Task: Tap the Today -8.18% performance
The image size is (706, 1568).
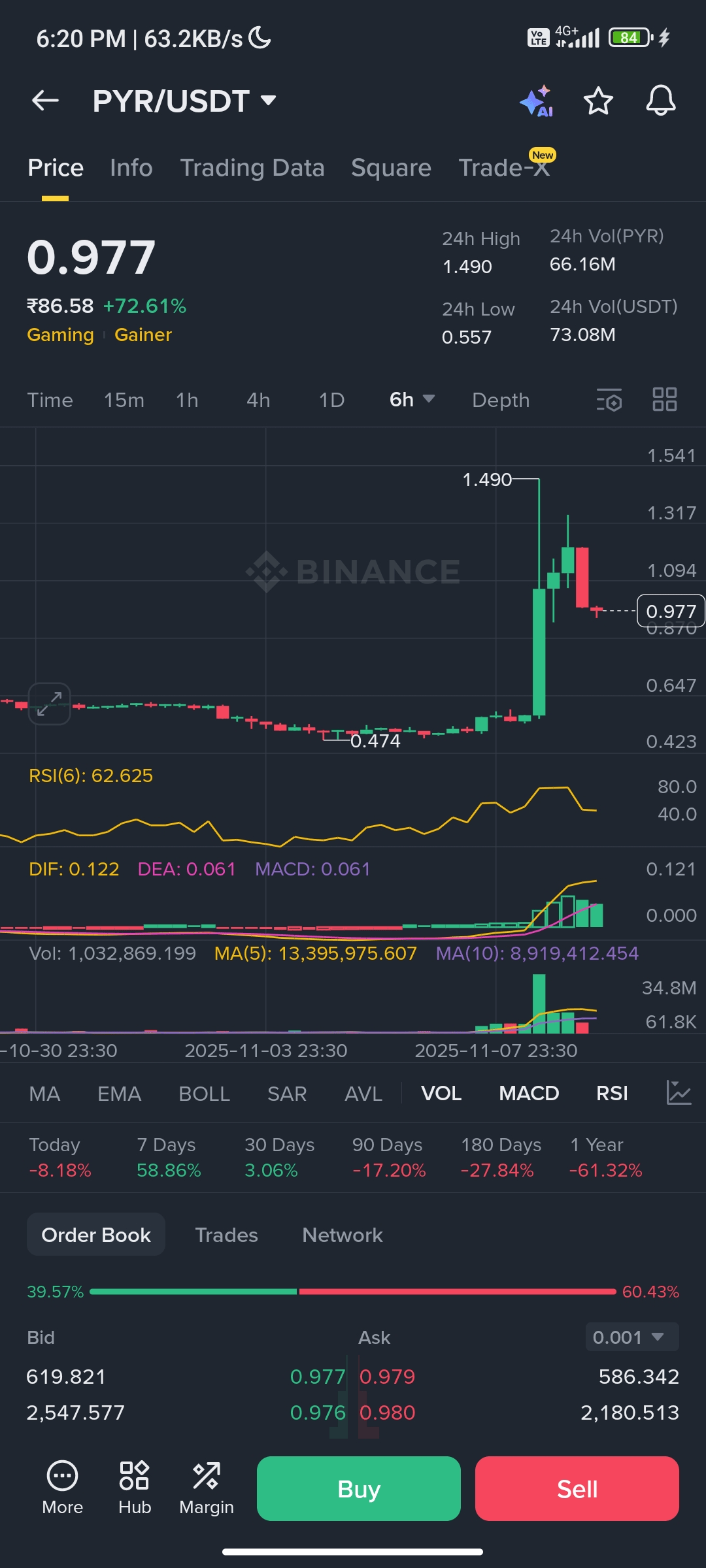Action: [x=60, y=1157]
